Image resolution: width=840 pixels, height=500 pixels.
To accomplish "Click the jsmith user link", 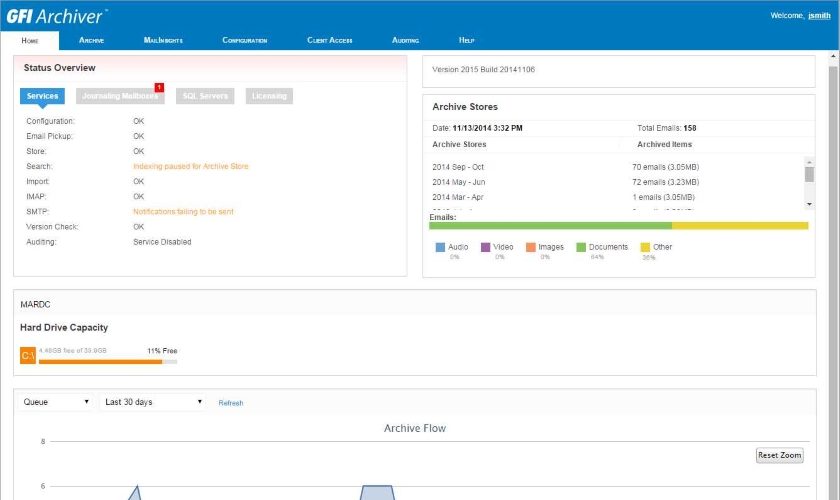I will point(819,16).
